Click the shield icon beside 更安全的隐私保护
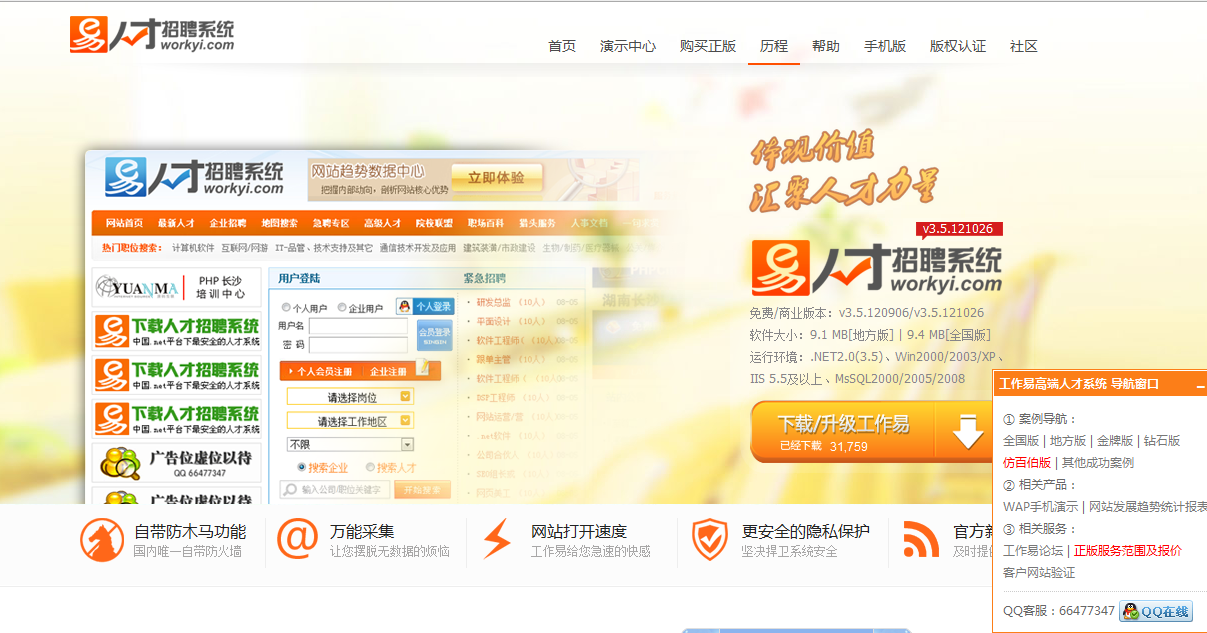The image size is (1207, 633). click(x=709, y=540)
